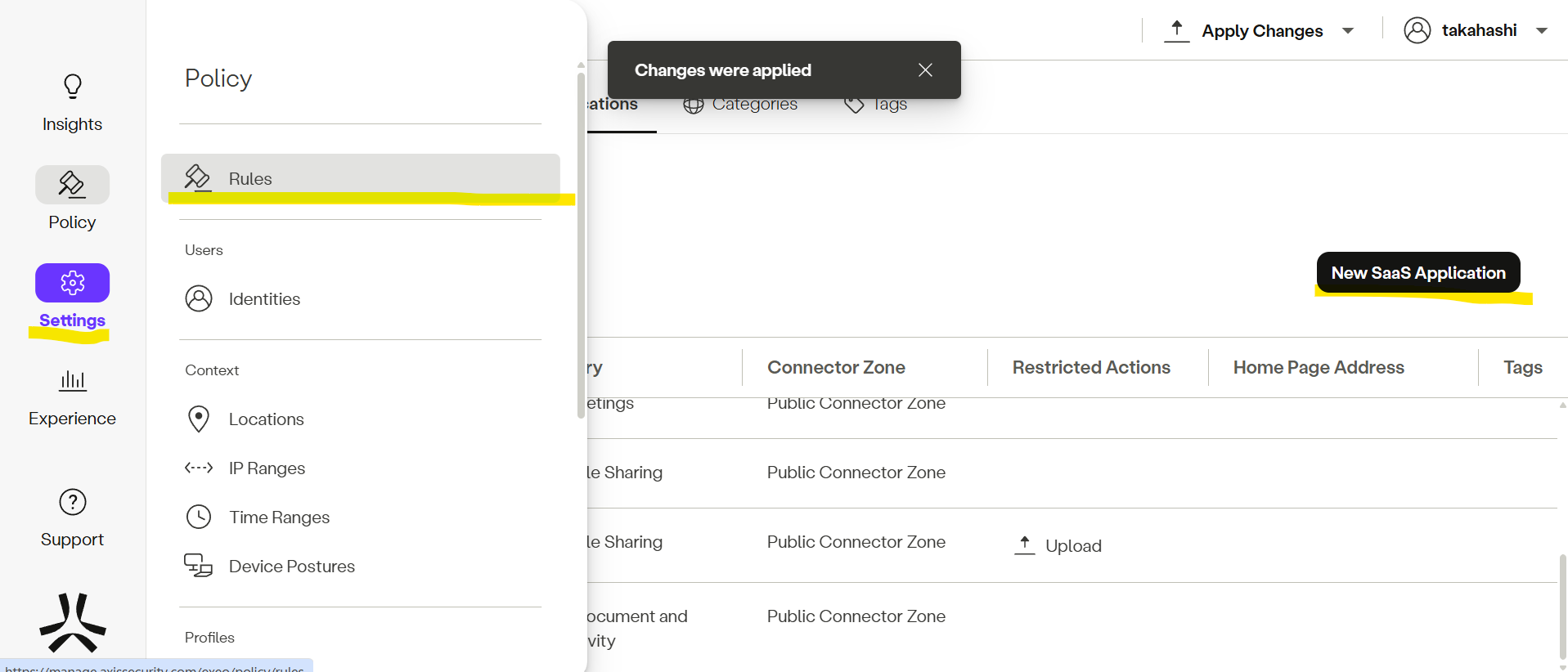This screenshot has width=1568, height=672.
Task: Sort by the Connector Zone column header
Action: (x=836, y=368)
